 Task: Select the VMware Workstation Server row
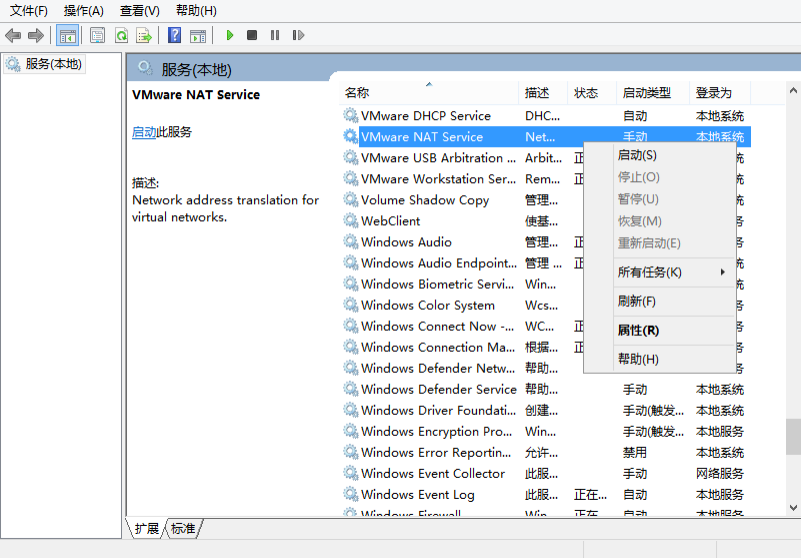coord(438,178)
